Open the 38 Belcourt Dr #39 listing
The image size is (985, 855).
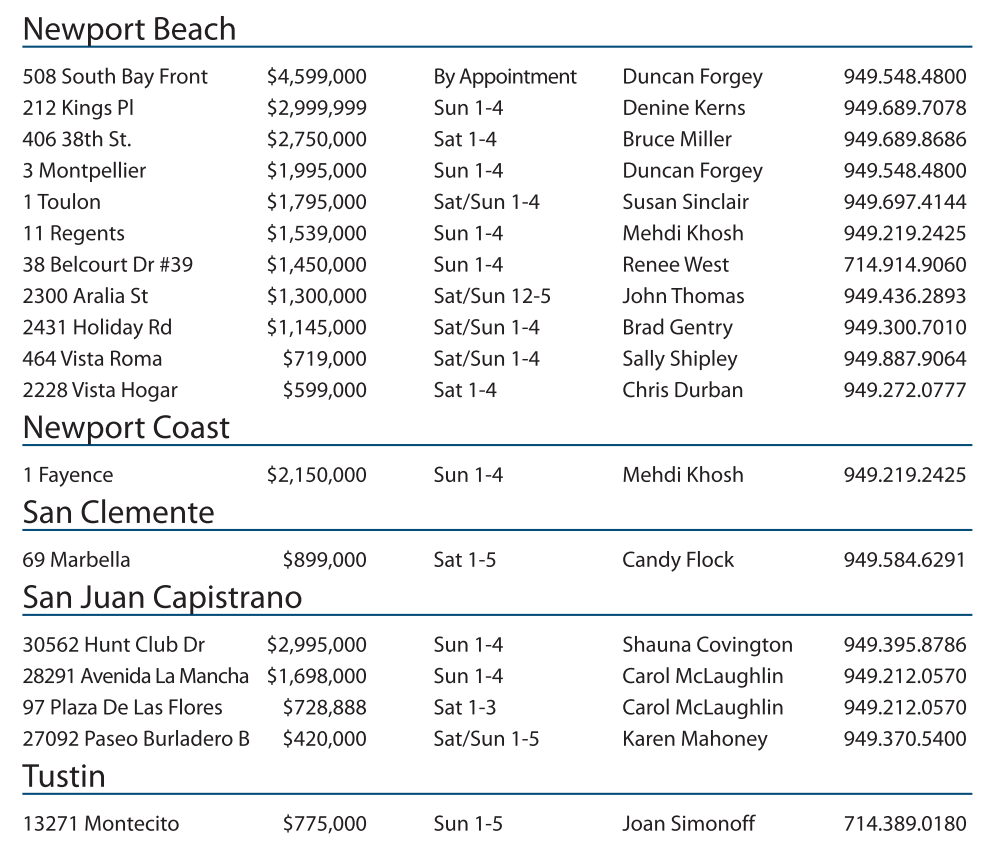coord(108,265)
